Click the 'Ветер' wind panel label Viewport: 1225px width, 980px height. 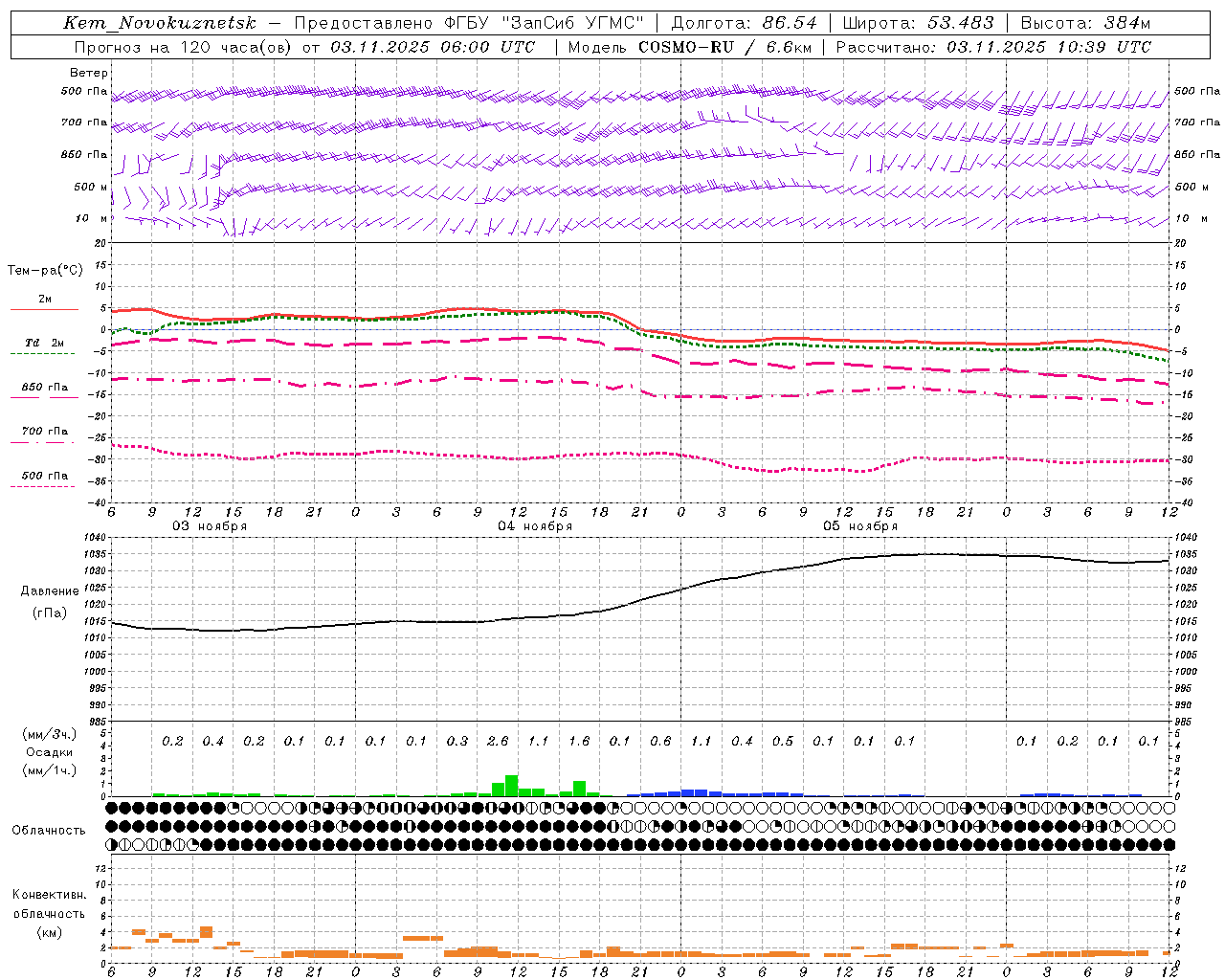click(x=88, y=73)
